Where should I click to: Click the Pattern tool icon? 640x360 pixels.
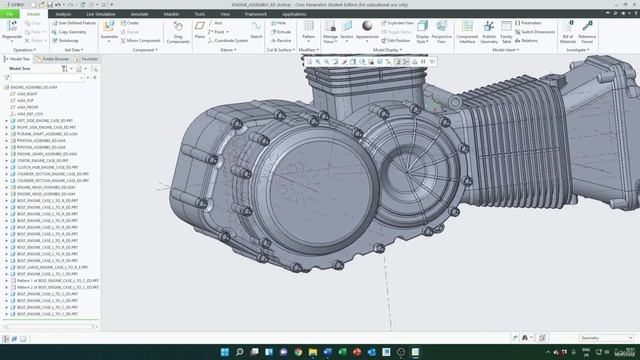pyautogui.click(x=309, y=27)
